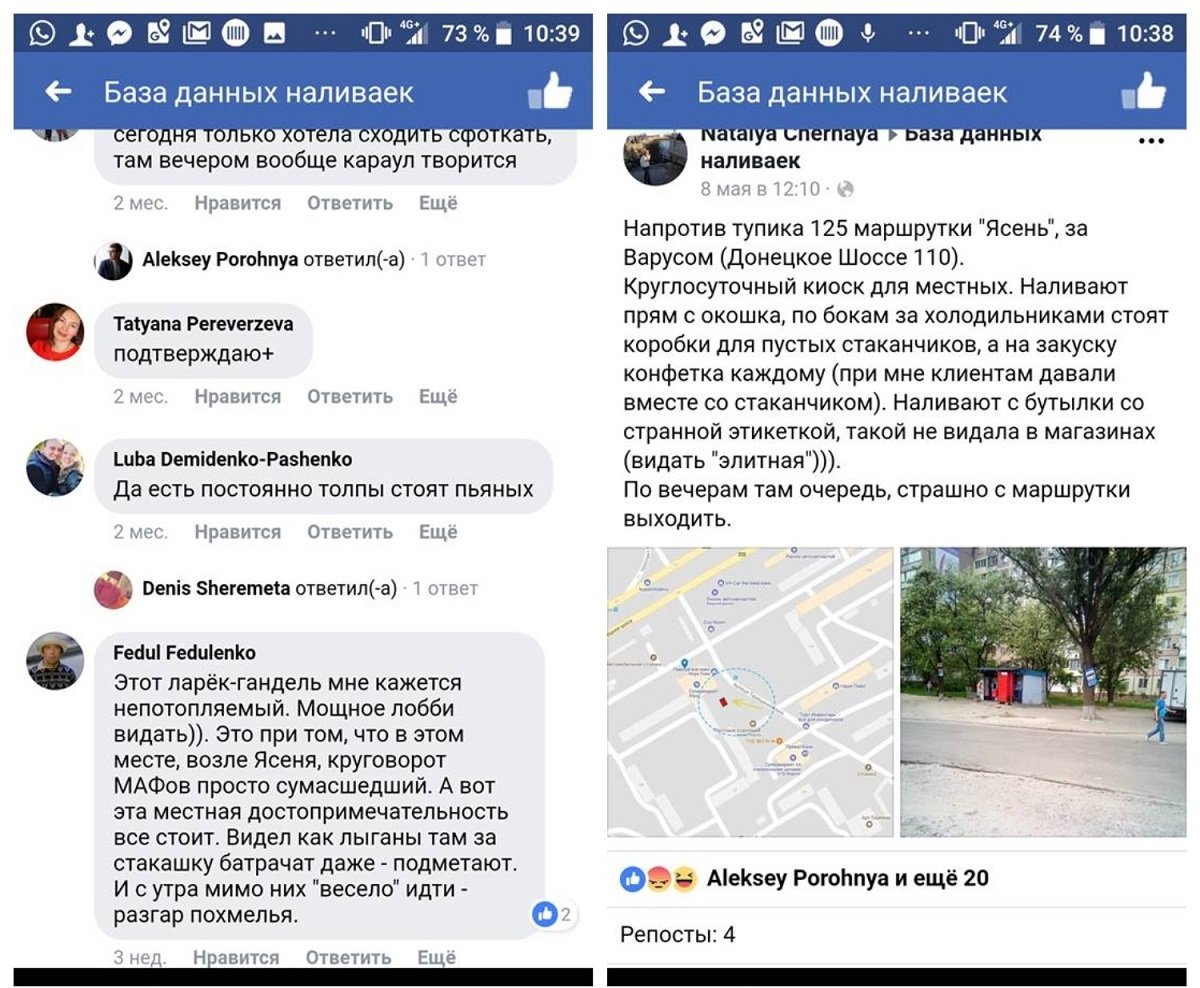Tap Ответить under Fedul Fedulenko's comment
Viewport: 1200px width, 988px height.
coord(349,958)
